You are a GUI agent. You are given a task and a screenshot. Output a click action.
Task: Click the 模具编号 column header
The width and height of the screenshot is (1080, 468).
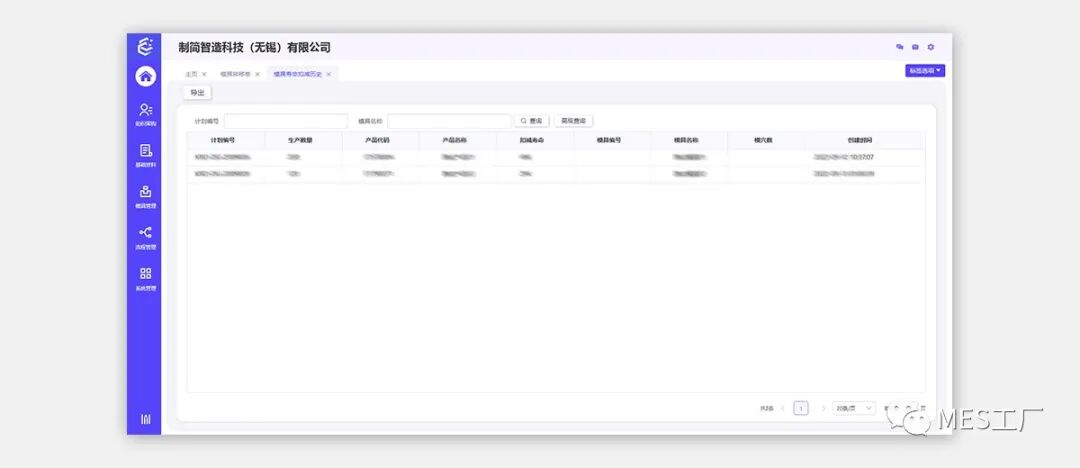610,140
